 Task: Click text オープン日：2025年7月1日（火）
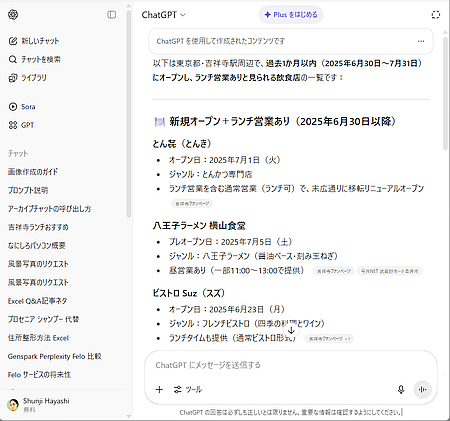click(224, 160)
